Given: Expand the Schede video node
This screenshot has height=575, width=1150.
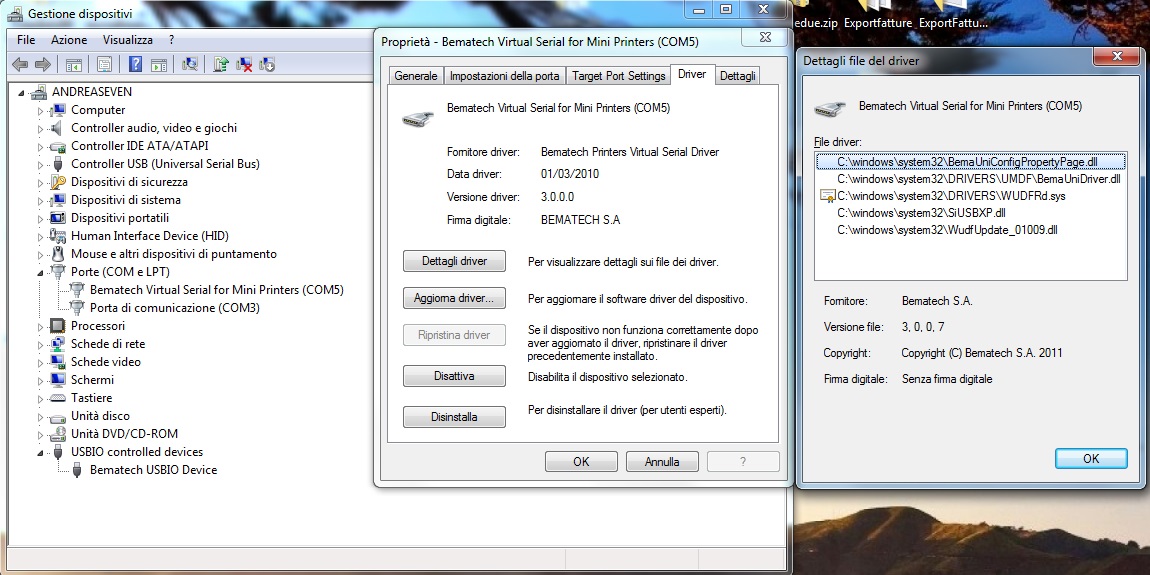Looking at the screenshot, I should (41, 362).
